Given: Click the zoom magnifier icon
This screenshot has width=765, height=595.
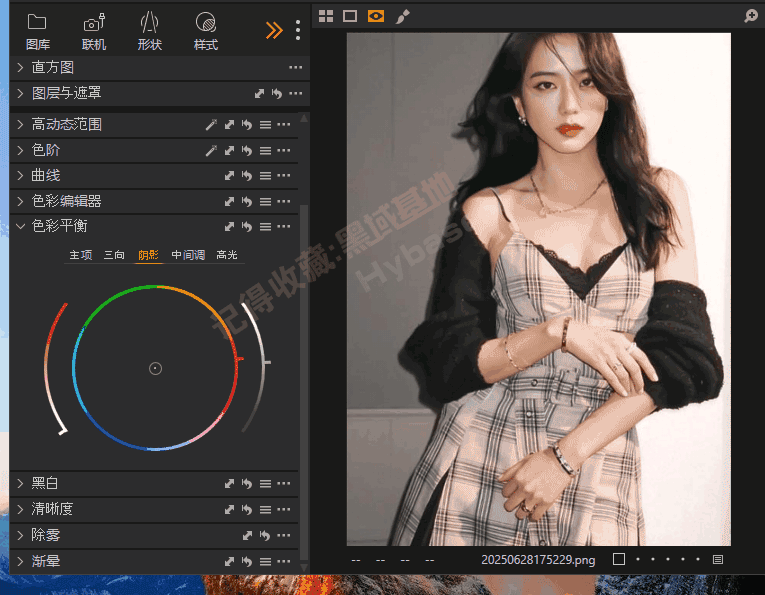Looking at the screenshot, I should pos(751,16).
